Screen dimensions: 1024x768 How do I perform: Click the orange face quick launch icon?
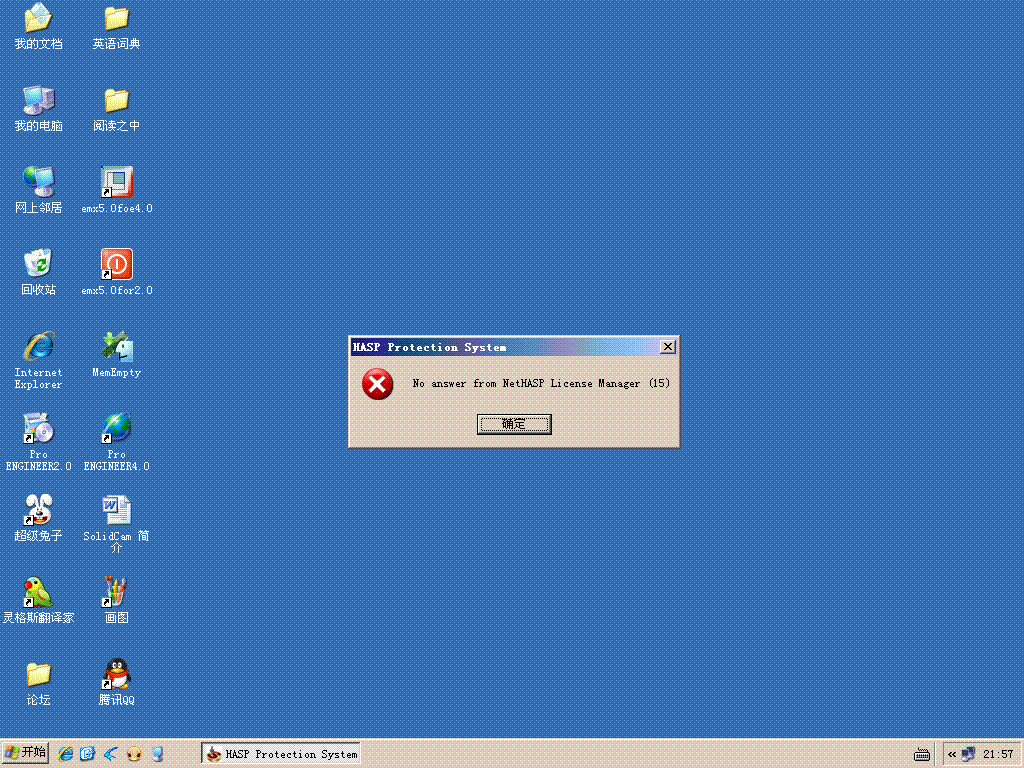(134, 754)
